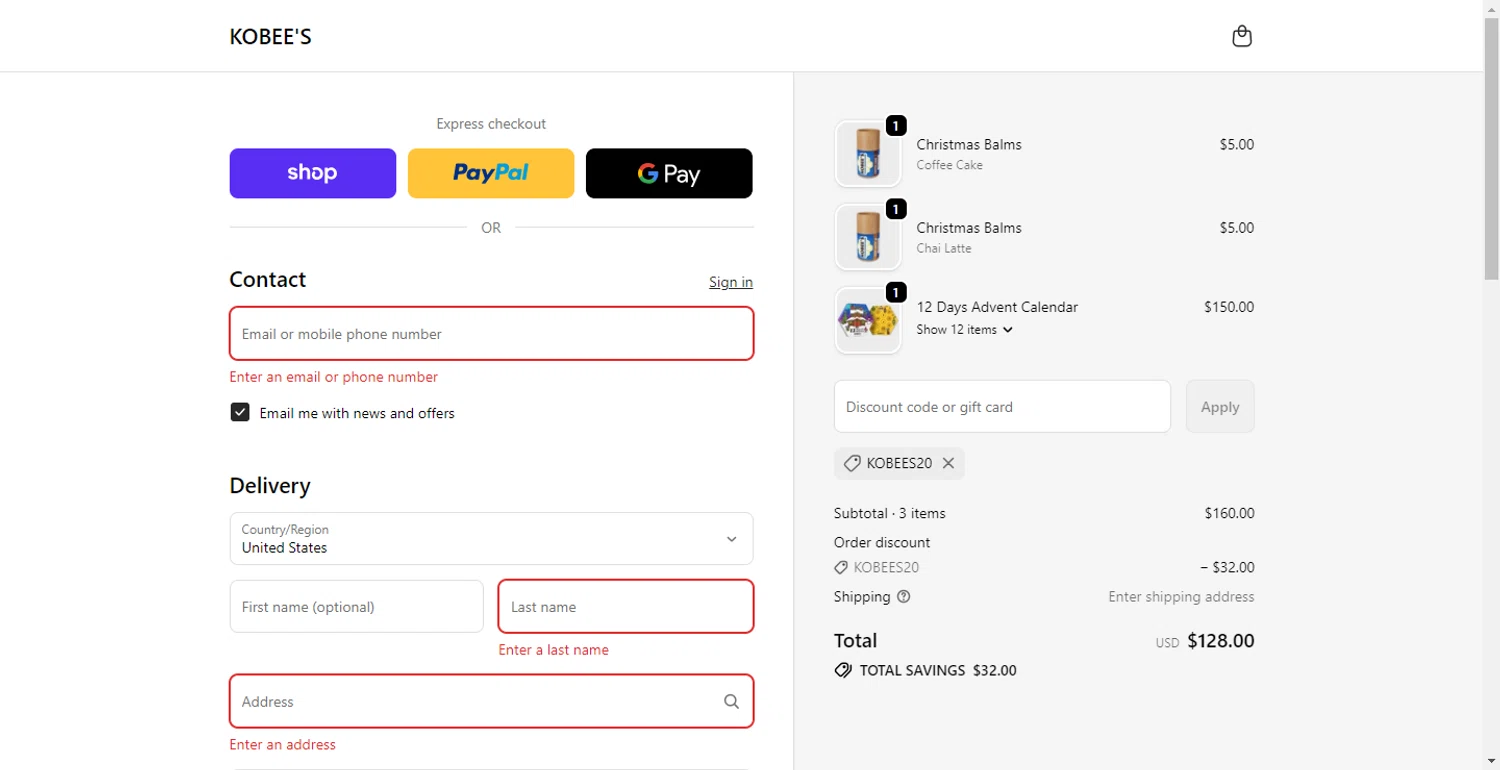
Task: Click the 'Chai Latte' variant text
Action: [x=944, y=248]
